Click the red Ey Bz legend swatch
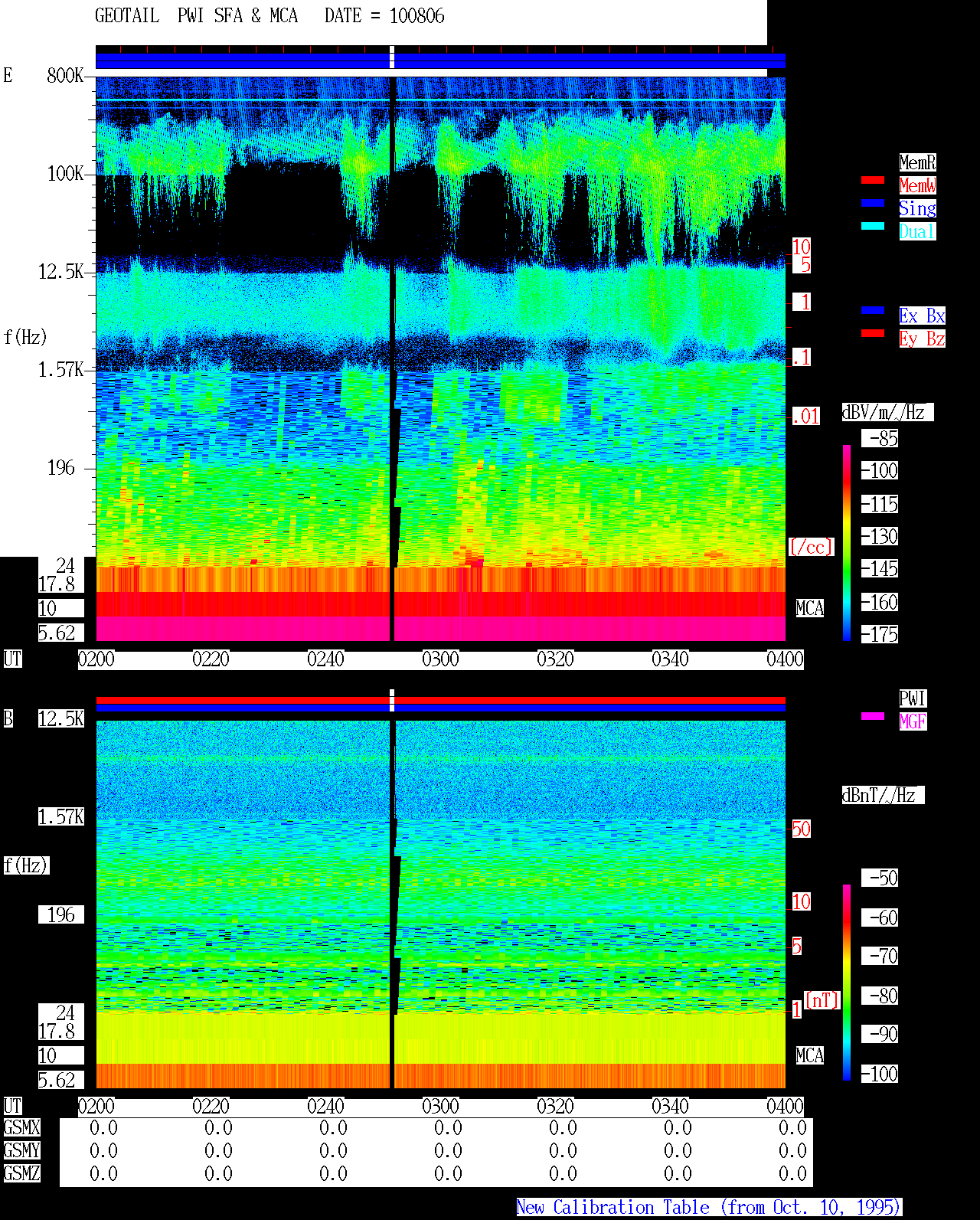Screen dimensions: 980x1220 [x=873, y=333]
